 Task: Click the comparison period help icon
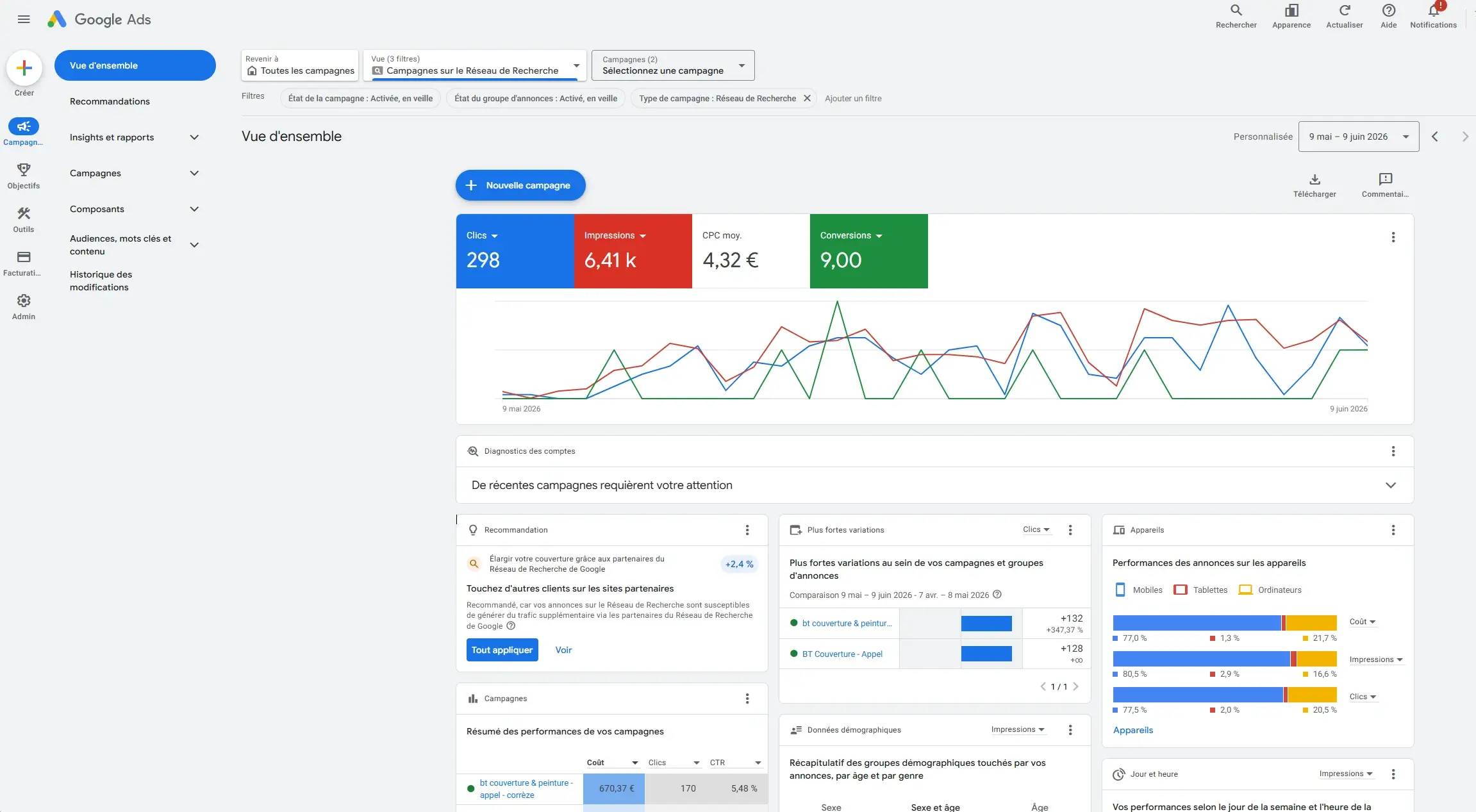pos(997,595)
